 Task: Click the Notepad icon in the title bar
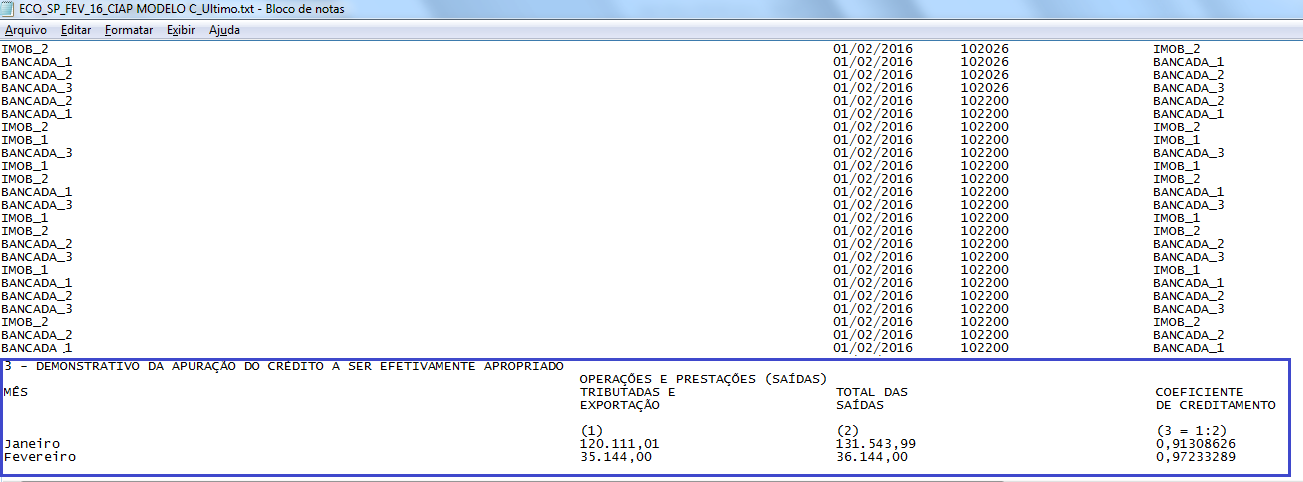pos(8,8)
